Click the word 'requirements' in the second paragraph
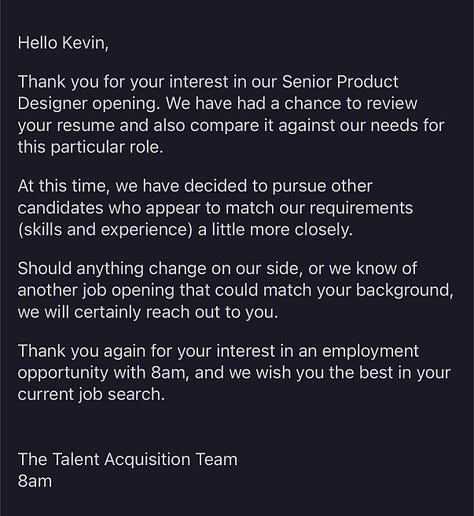 [361, 209]
